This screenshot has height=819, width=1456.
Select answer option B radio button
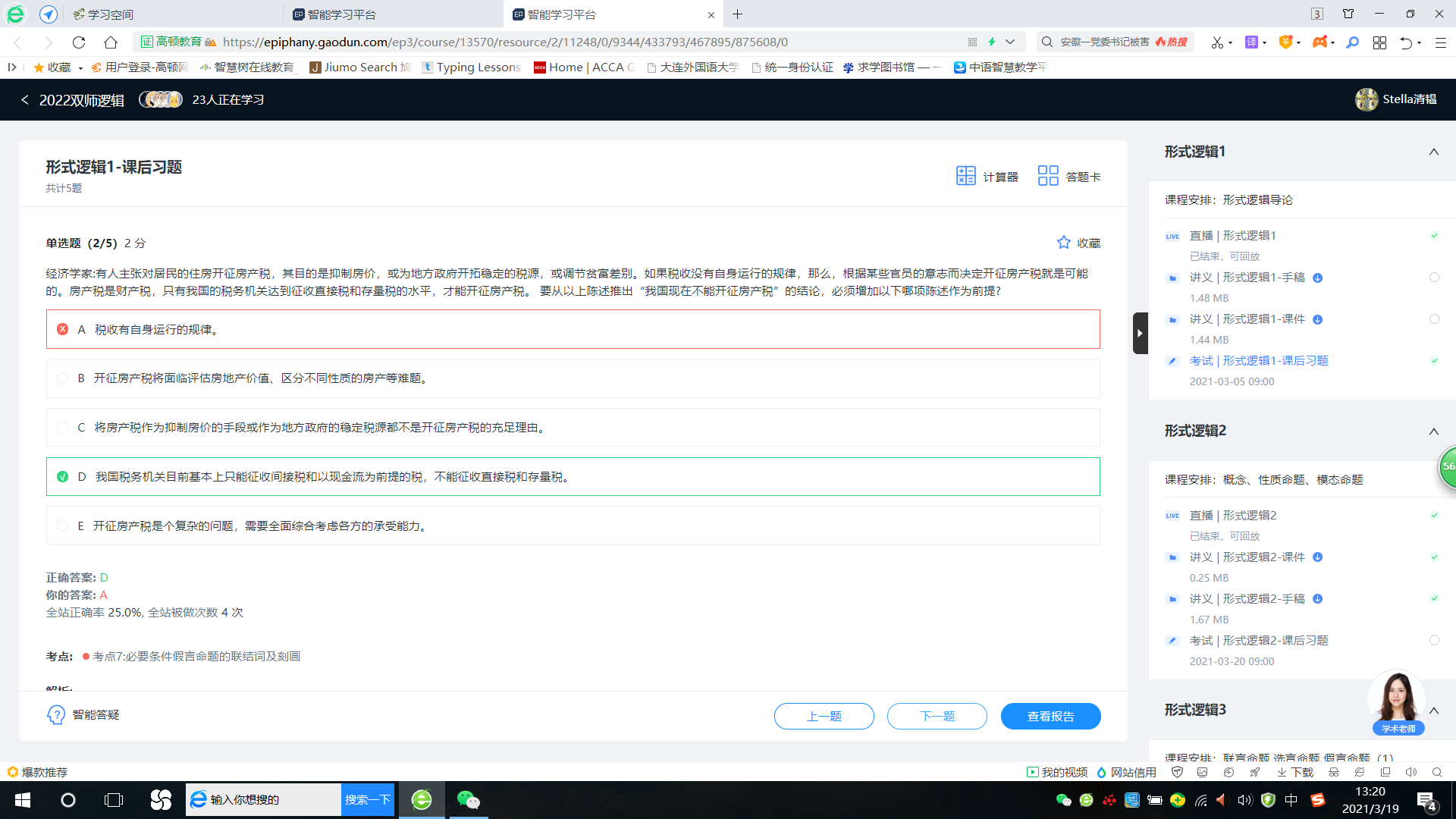pos(63,378)
